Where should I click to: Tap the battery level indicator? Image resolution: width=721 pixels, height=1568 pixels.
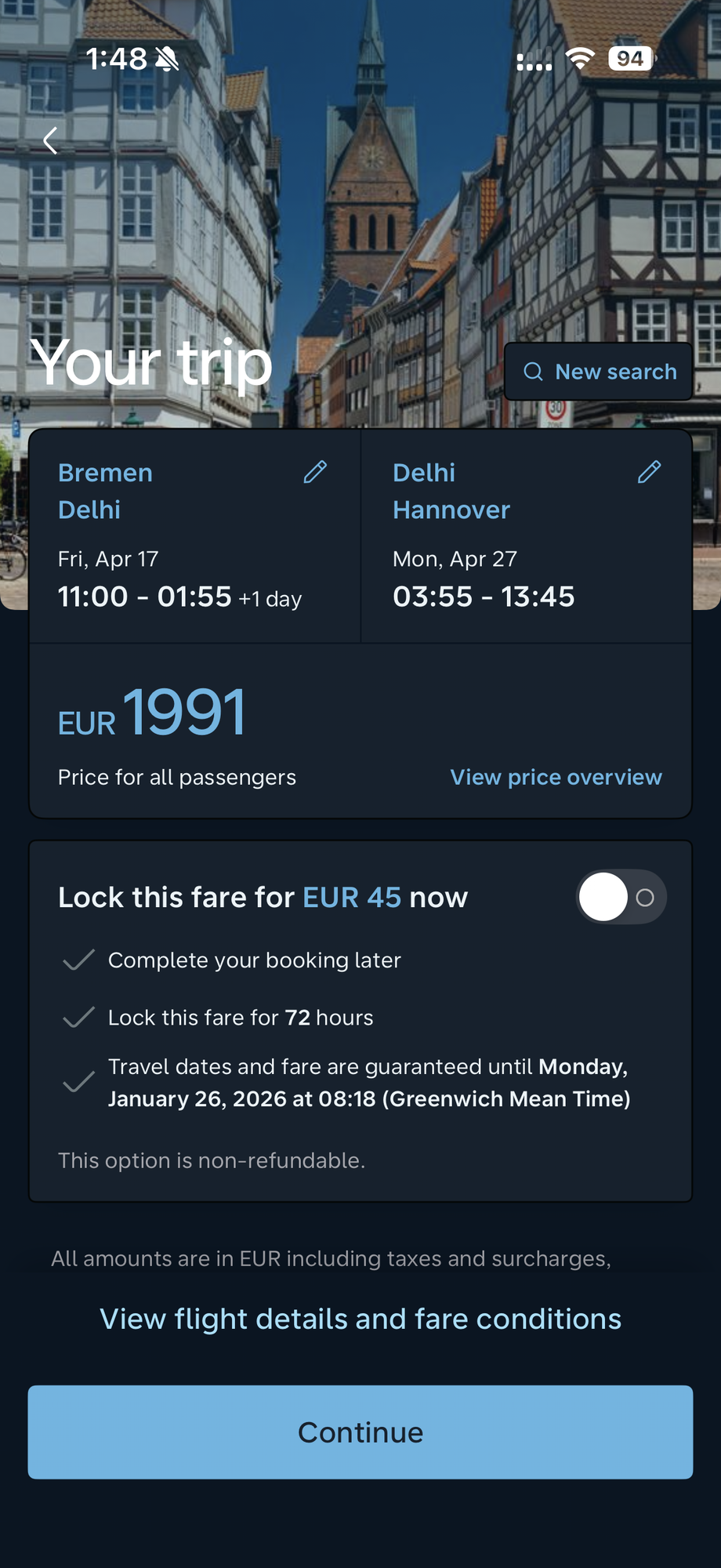pos(631,59)
